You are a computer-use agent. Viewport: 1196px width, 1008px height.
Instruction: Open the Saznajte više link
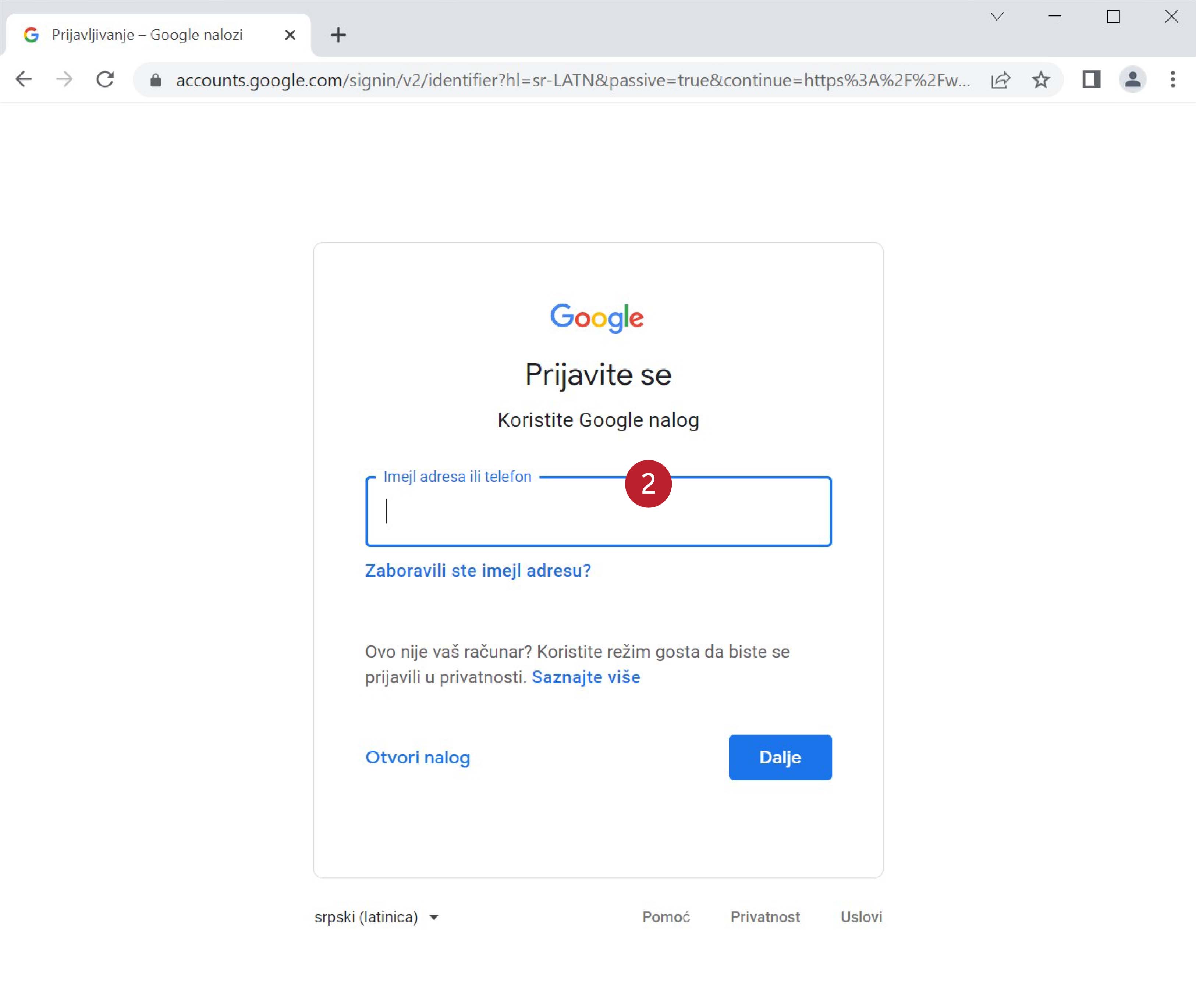(586, 677)
